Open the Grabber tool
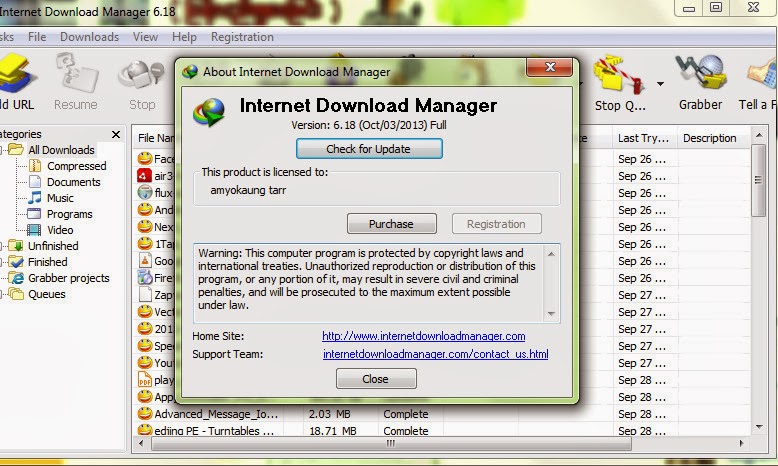The width and height of the screenshot is (778, 466). [x=701, y=73]
